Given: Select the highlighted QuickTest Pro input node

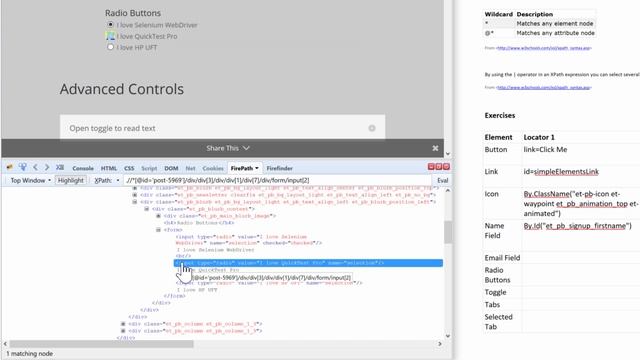Looking at the screenshot, I should point(308,263).
